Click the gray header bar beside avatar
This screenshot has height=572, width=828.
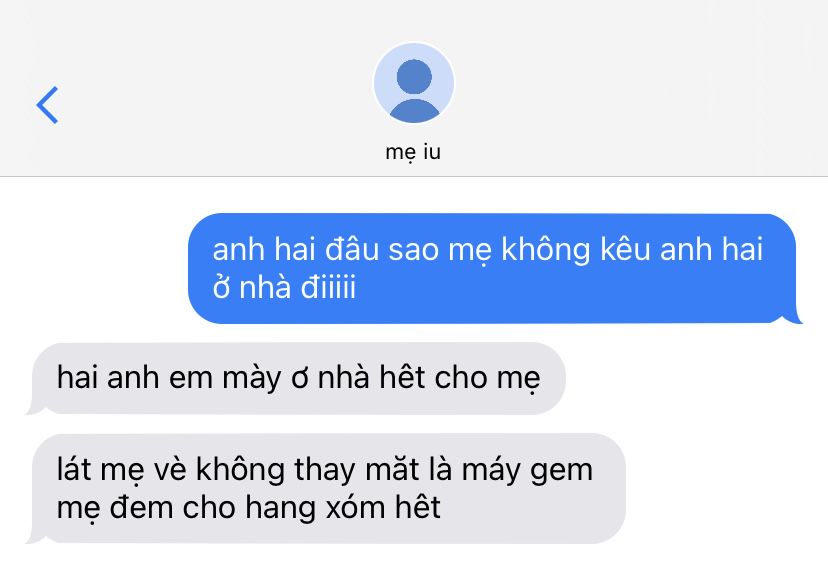pyautogui.click(x=634, y=88)
